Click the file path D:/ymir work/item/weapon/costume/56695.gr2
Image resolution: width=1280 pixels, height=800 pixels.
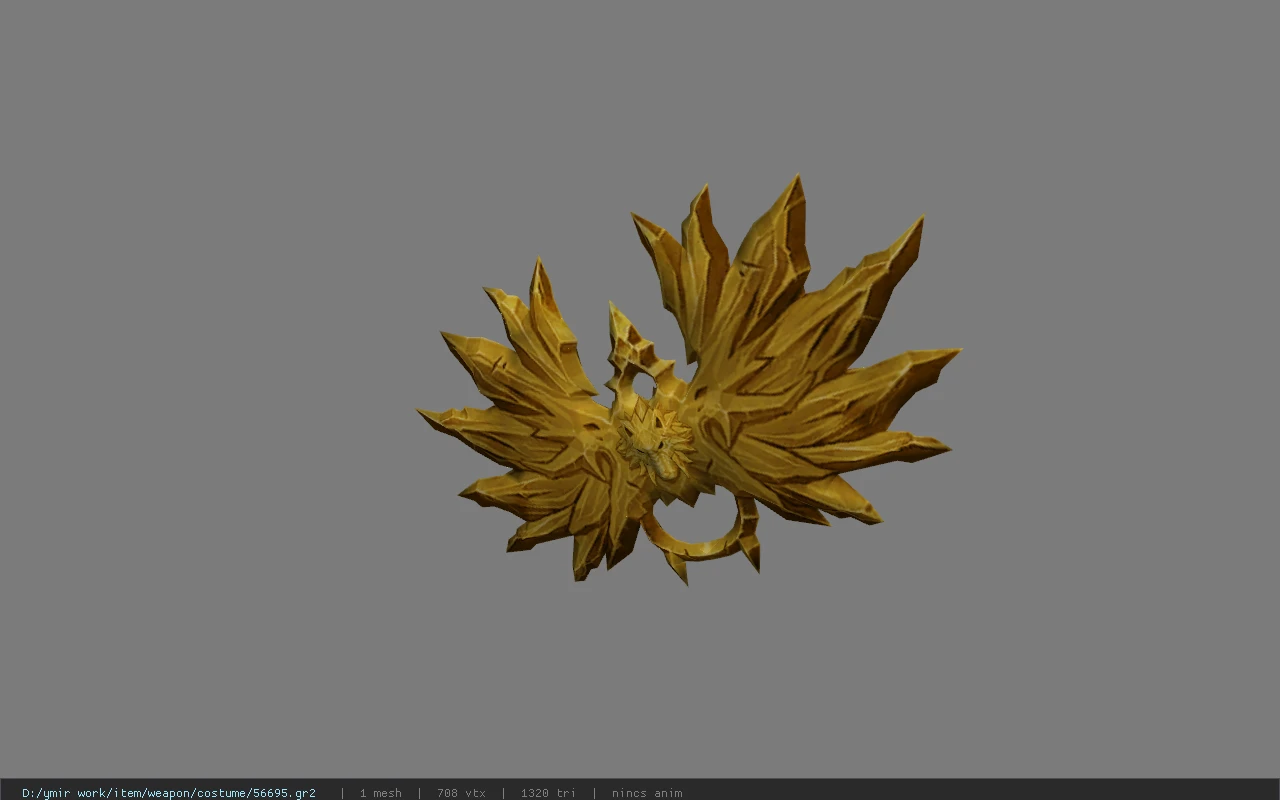click(x=169, y=793)
